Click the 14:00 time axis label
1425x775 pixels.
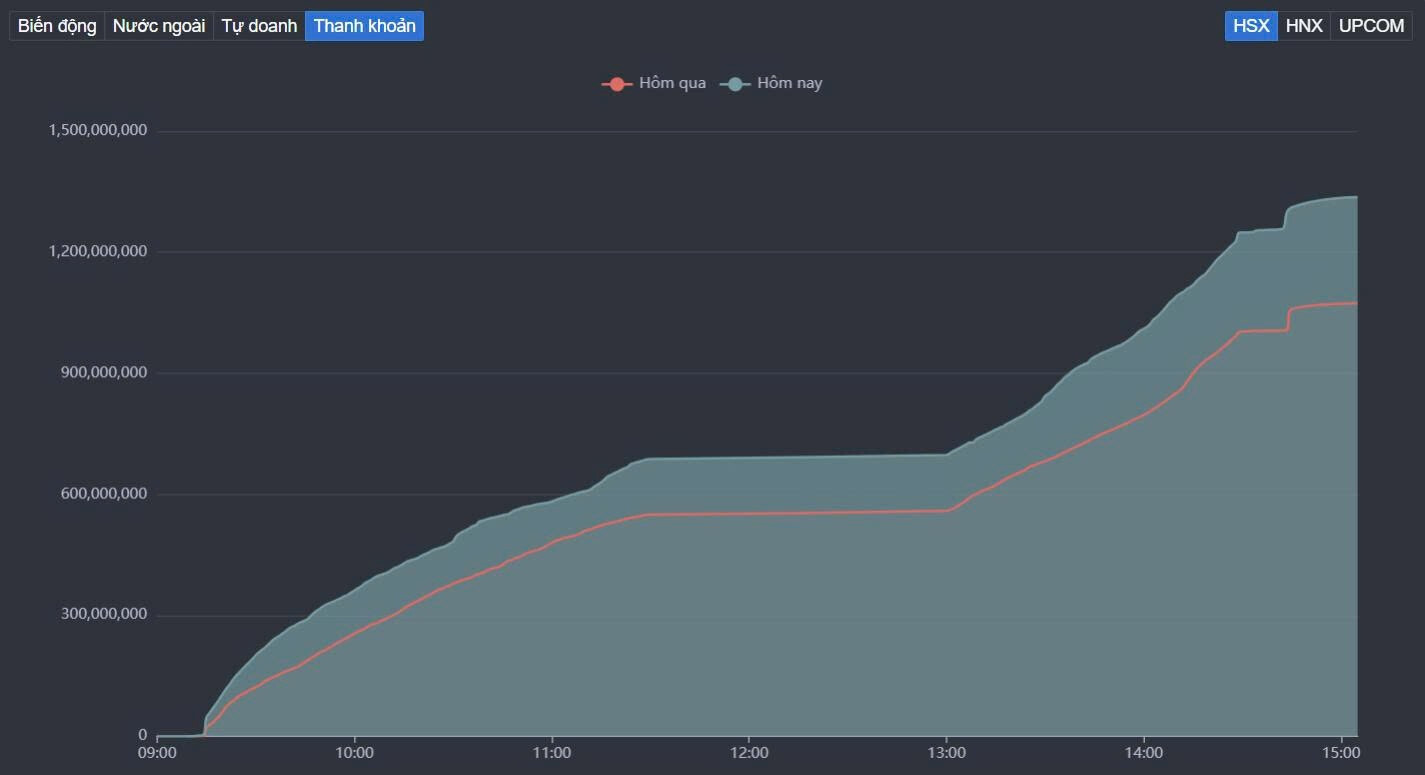pos(1144,753)
